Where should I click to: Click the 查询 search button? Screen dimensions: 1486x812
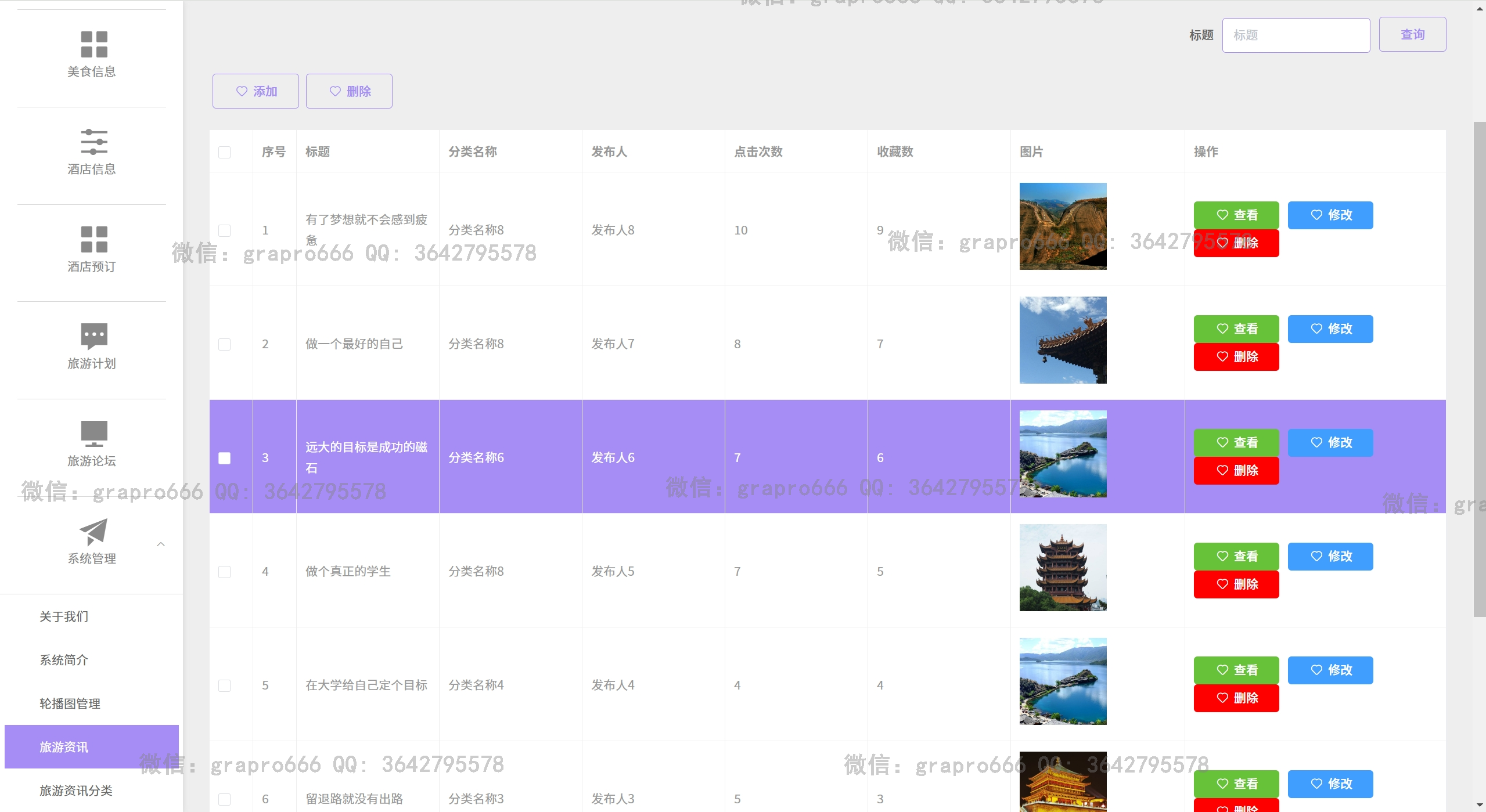coord(1412,35)
